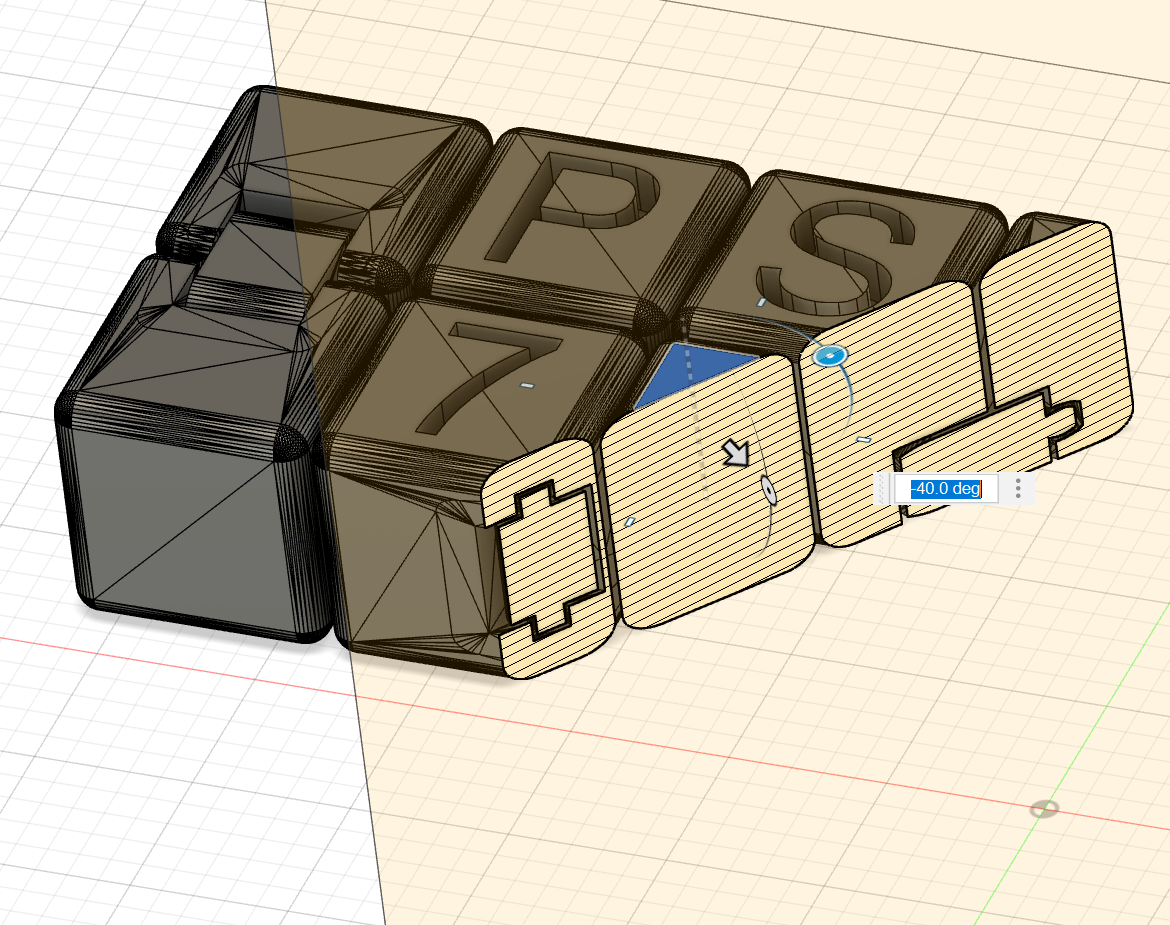Click the small tick marker below the letter S

(761, 301)
